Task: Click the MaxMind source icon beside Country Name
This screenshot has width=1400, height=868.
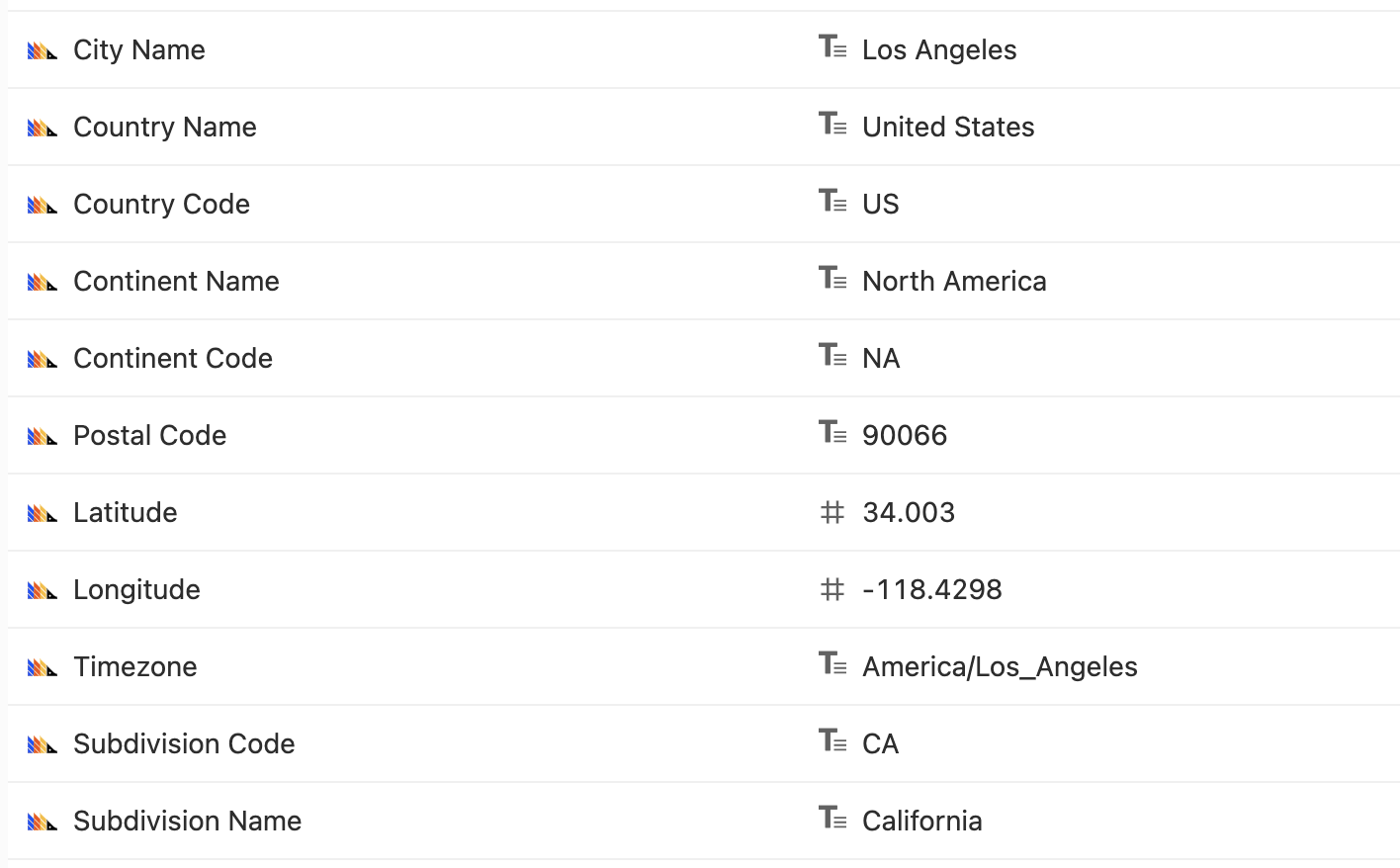Action: (x=44, y=127)
